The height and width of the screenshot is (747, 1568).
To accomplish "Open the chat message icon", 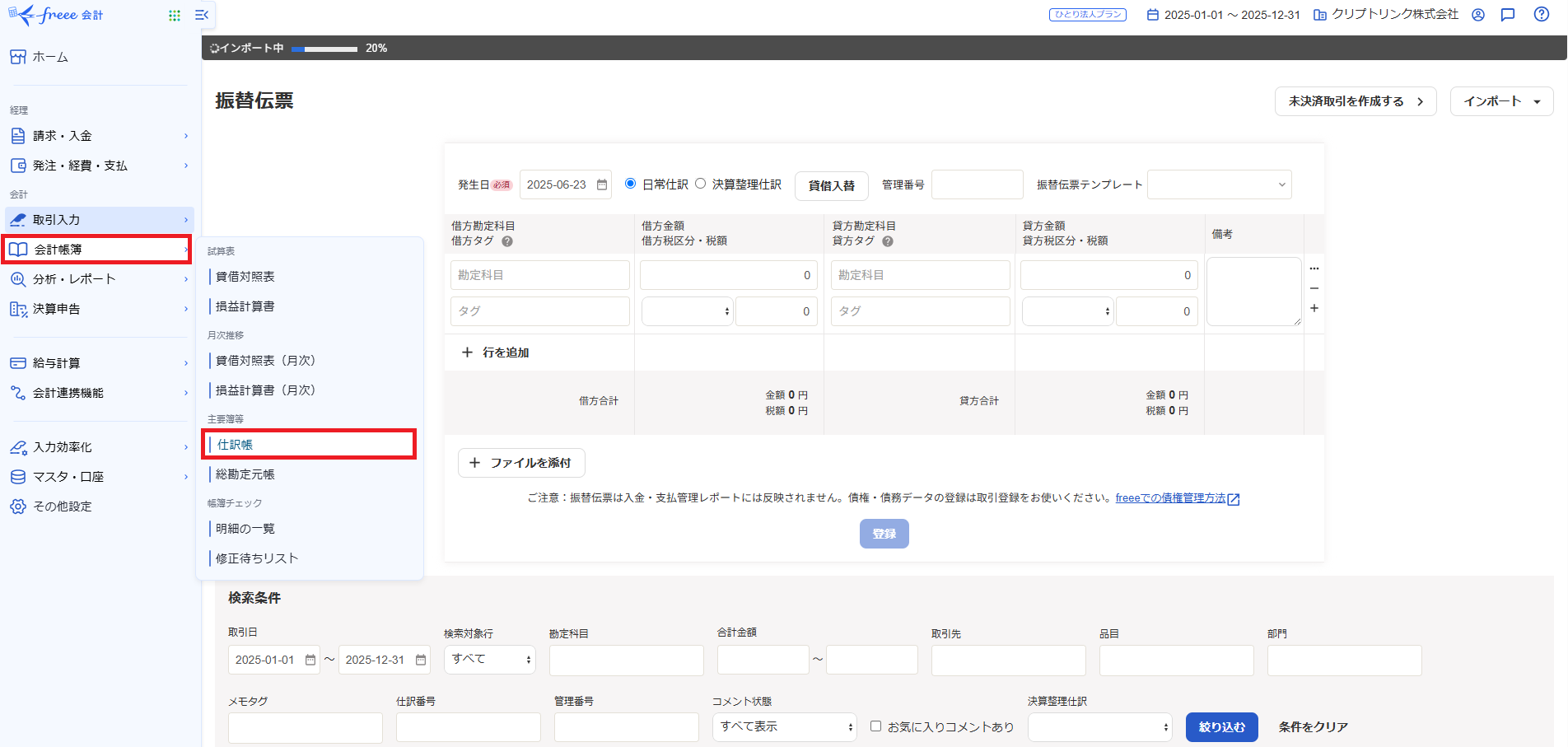I will [1508, 15].
